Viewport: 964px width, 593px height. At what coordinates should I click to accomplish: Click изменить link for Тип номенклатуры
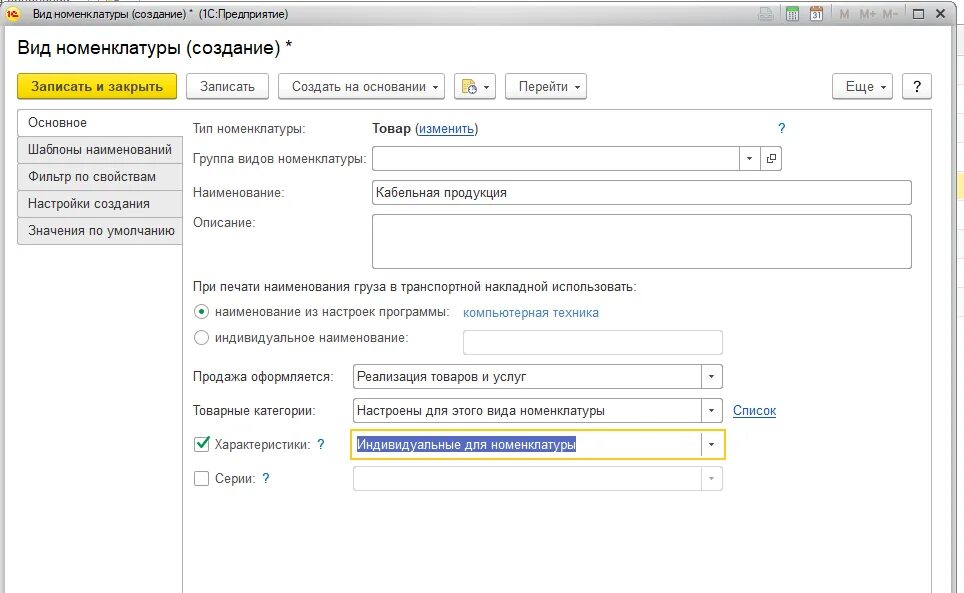pyautogui.click(x=446, y=128)
